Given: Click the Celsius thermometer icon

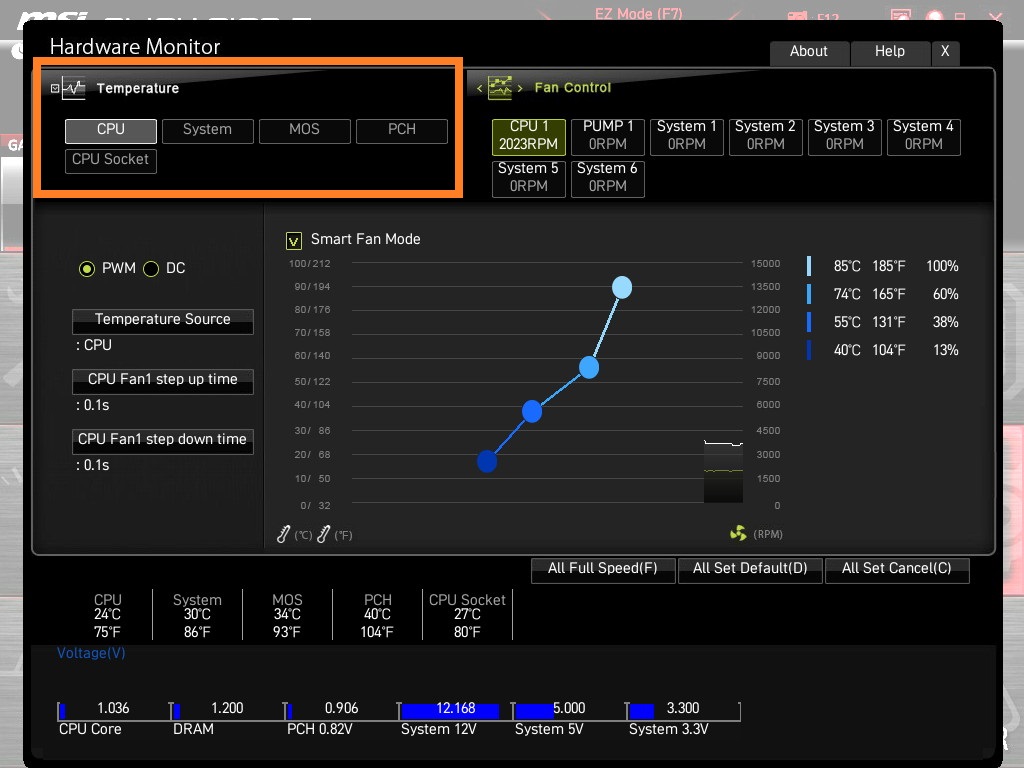Looking at the screenshot, I should pos(283,534).
